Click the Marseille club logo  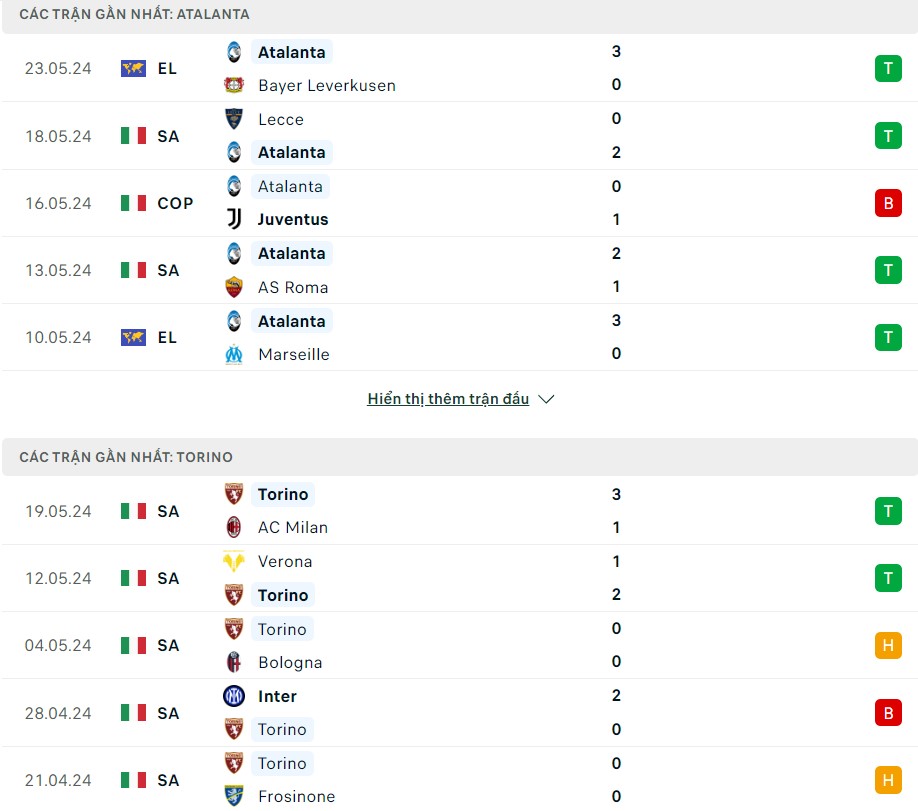tap(234, 354)
